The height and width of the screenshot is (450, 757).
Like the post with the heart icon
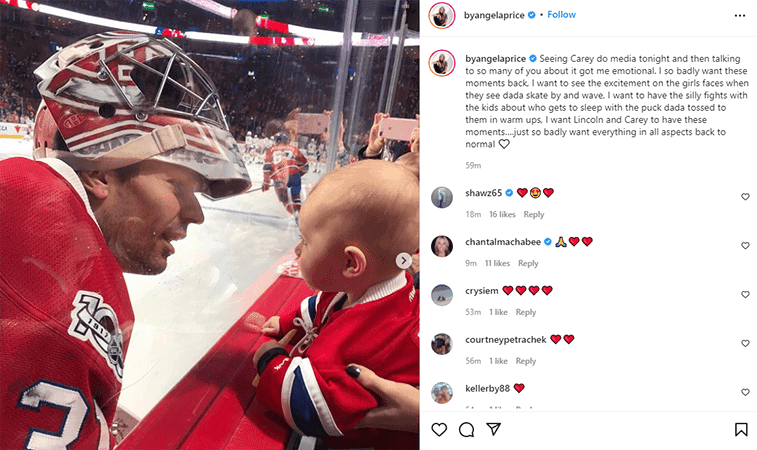(439, 429)
